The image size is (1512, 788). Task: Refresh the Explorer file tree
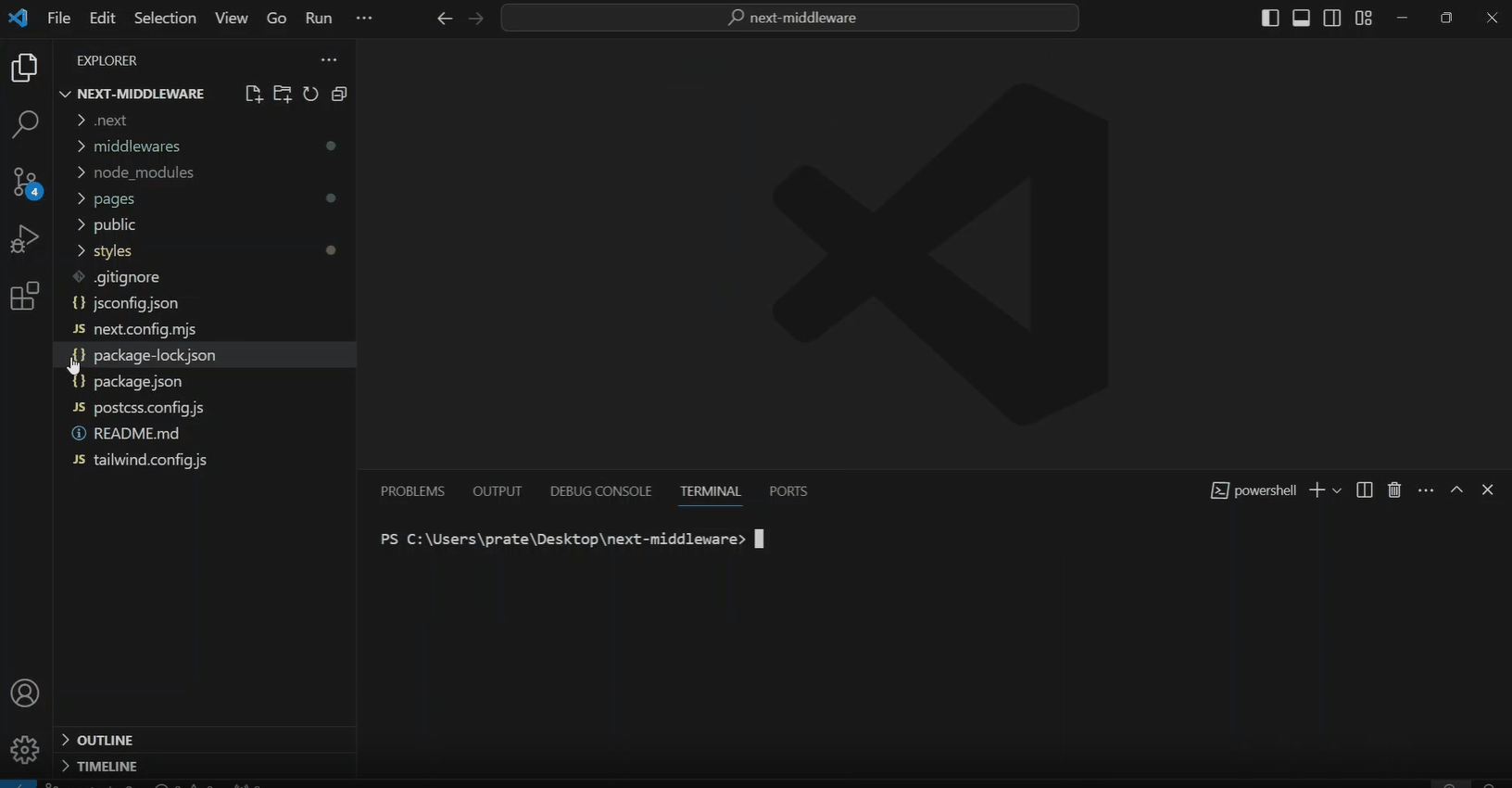tap(311, 94)
